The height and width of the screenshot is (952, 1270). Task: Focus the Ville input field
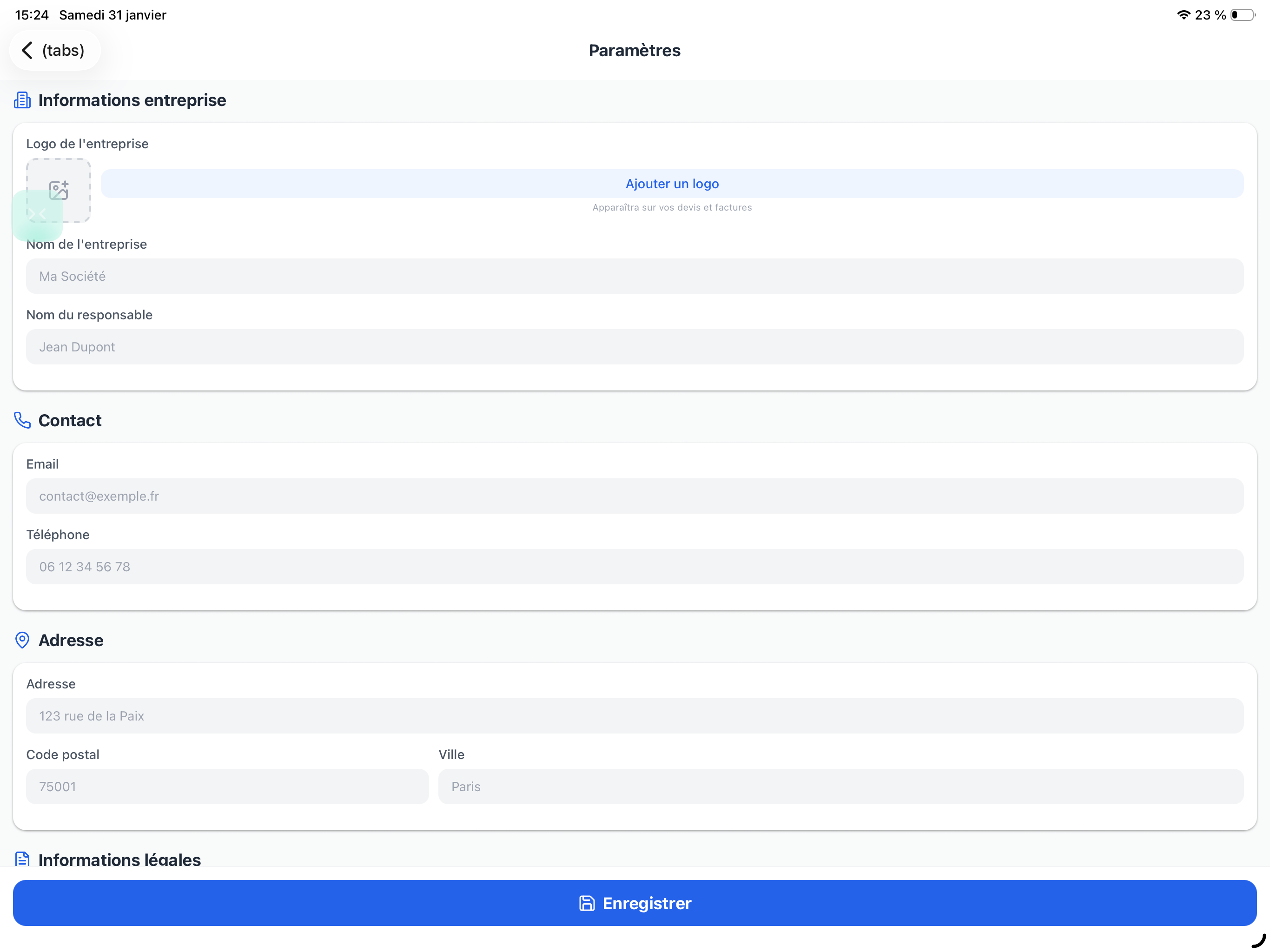coord(840,787)
